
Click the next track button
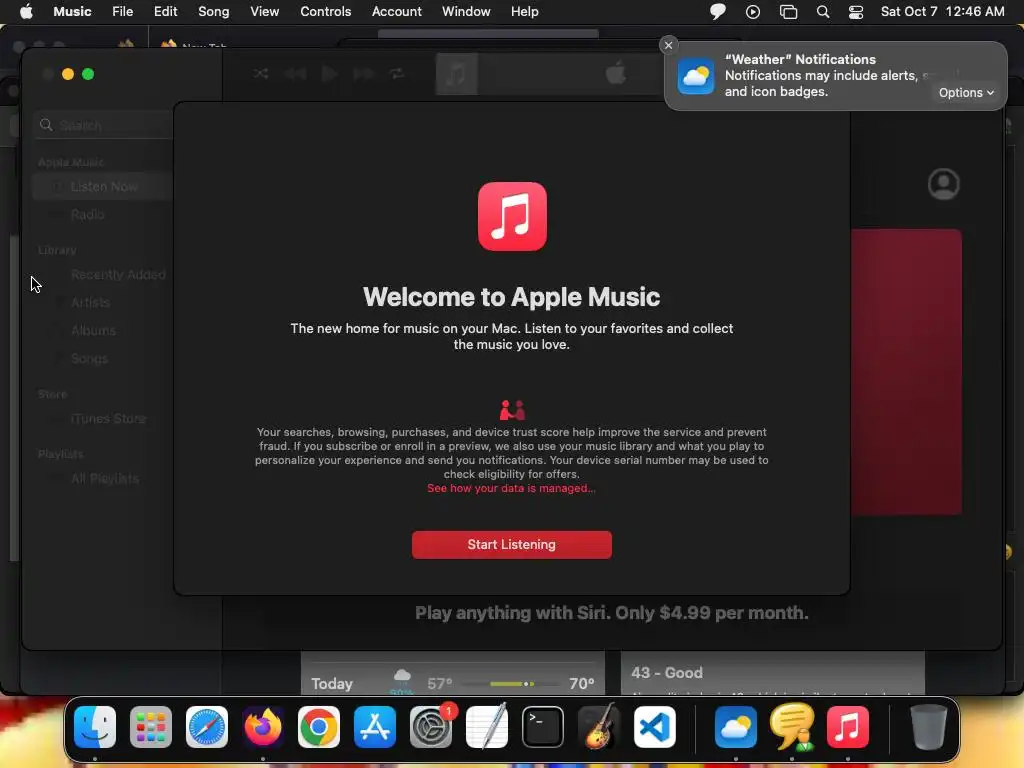click(363, 73)
